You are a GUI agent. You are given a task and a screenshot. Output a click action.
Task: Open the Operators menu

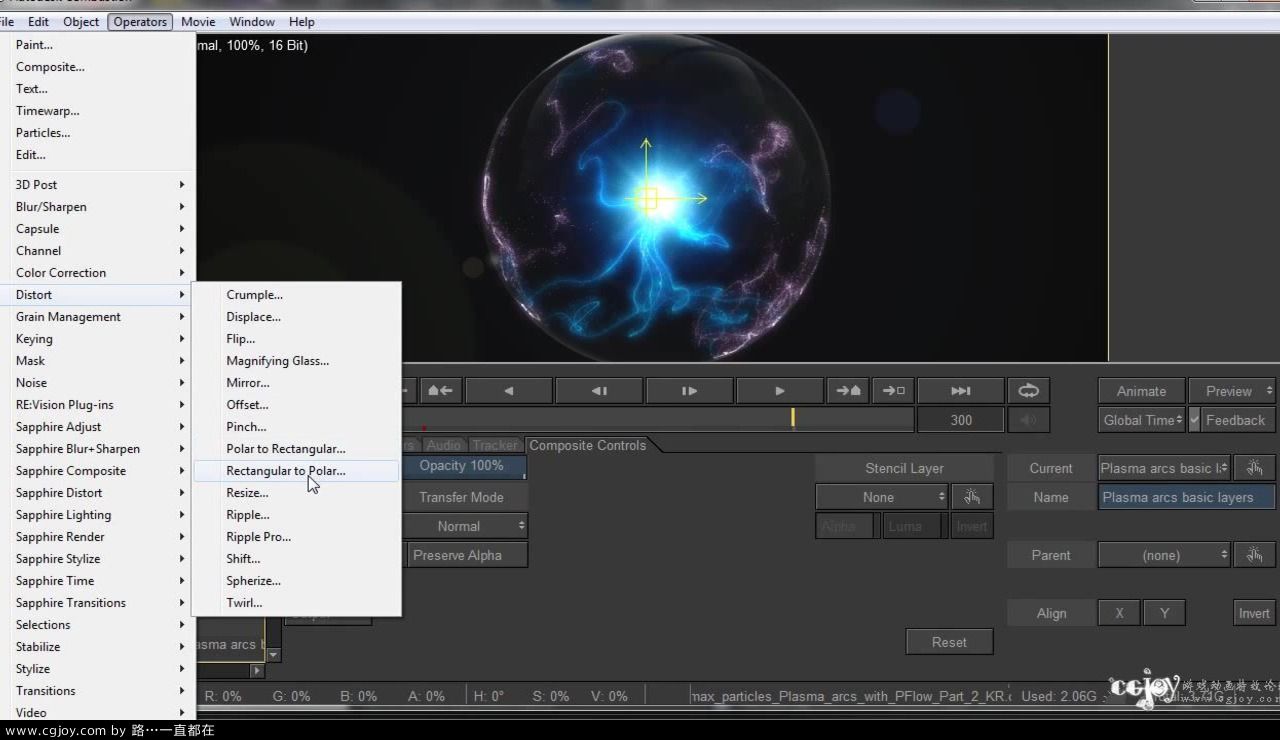click(140, 21)
